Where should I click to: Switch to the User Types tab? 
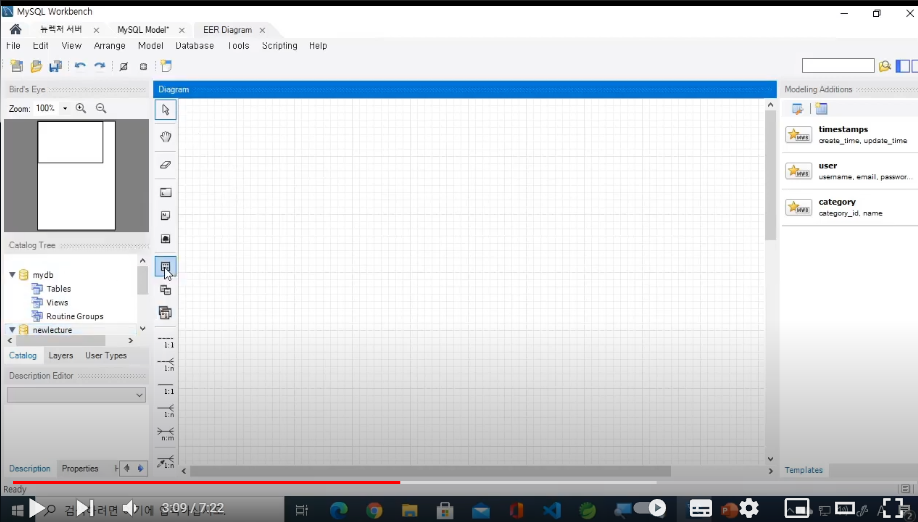pyautogui.click(x=106, y=355)
